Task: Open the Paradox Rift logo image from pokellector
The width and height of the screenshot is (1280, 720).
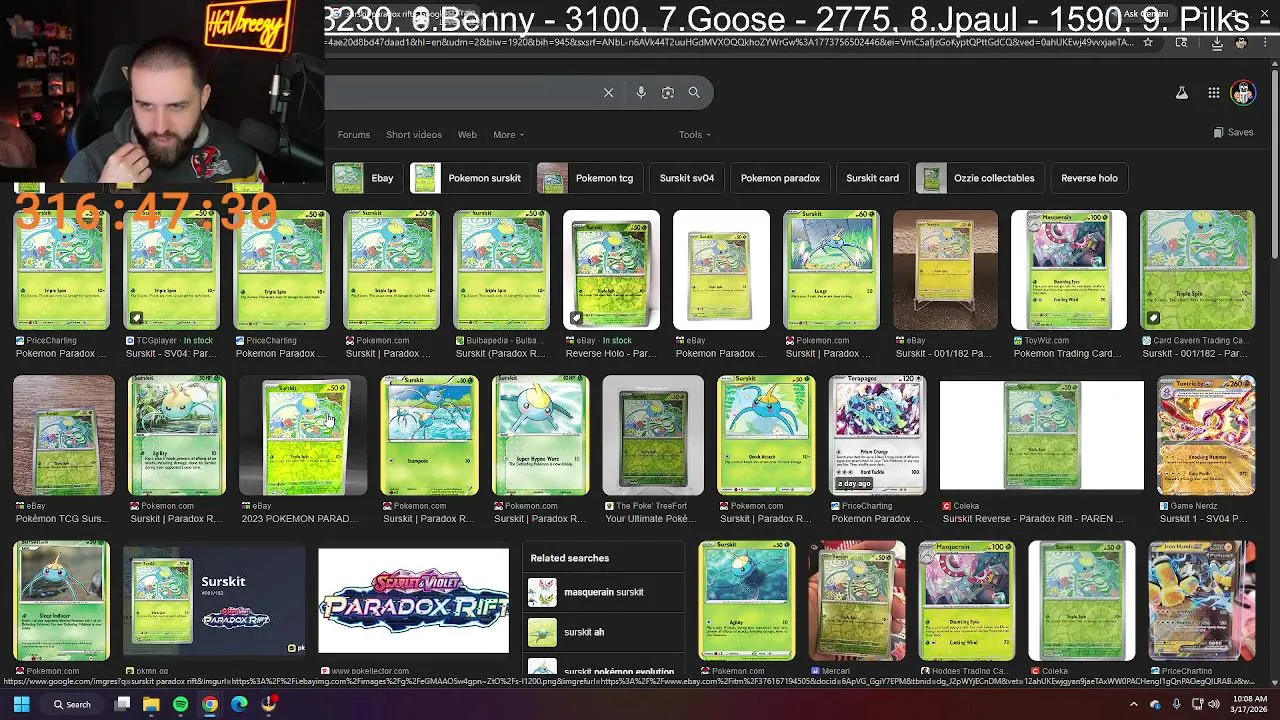Action: pos(413,601)
